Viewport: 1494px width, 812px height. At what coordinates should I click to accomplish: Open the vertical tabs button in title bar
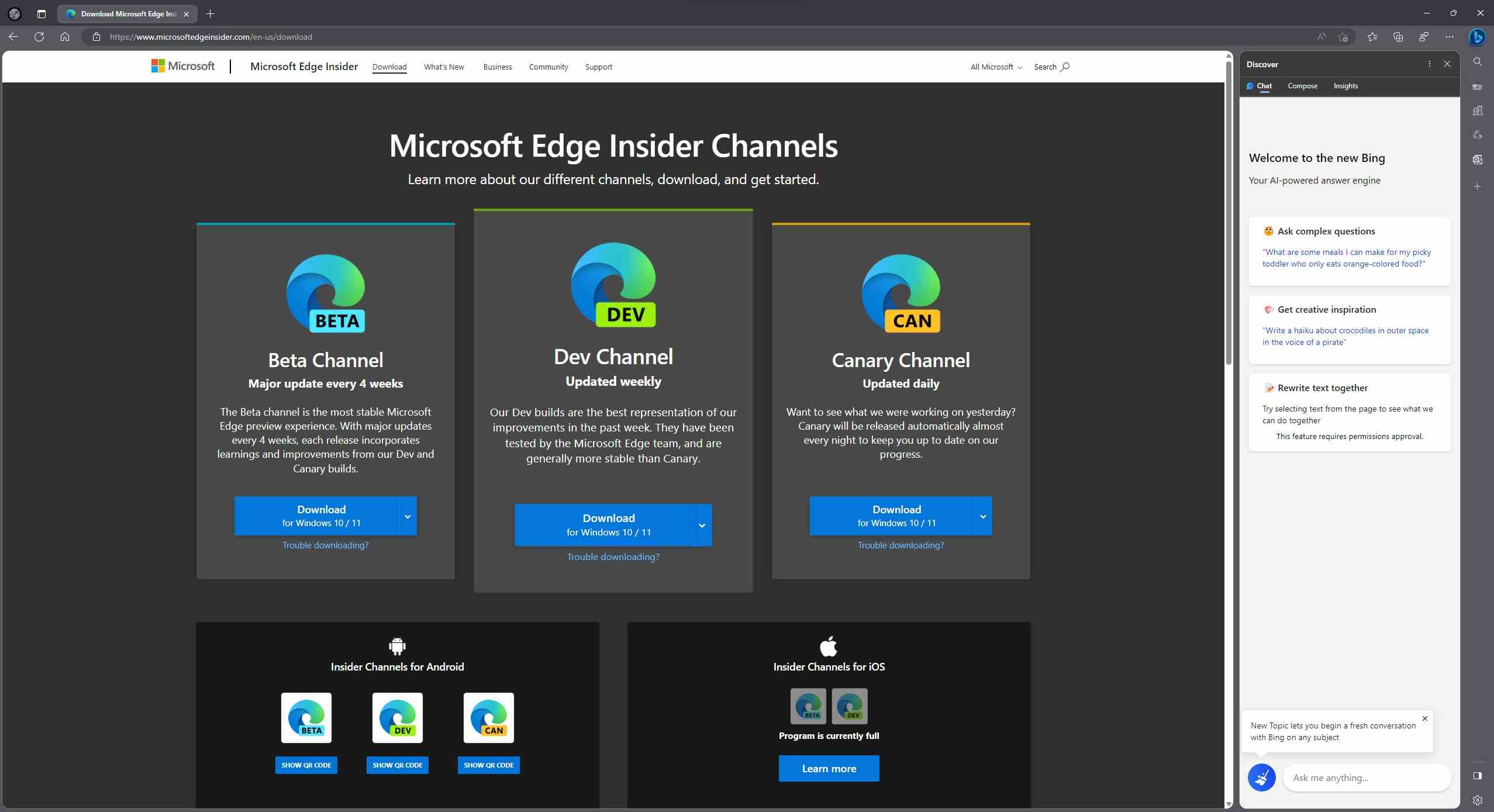click(41, 13)
